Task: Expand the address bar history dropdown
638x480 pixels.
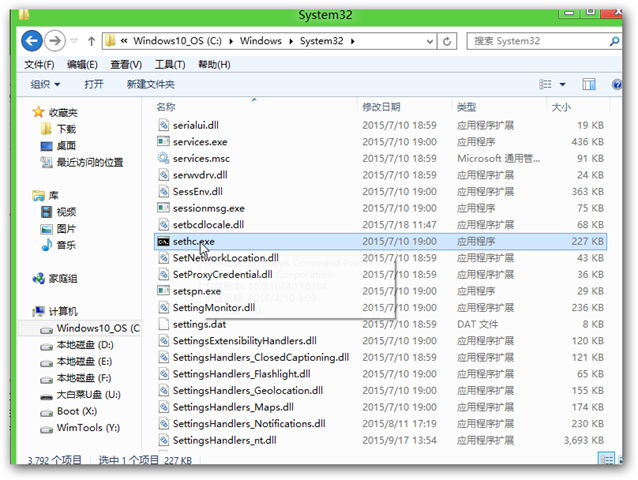Action: (x=430, y=41)
